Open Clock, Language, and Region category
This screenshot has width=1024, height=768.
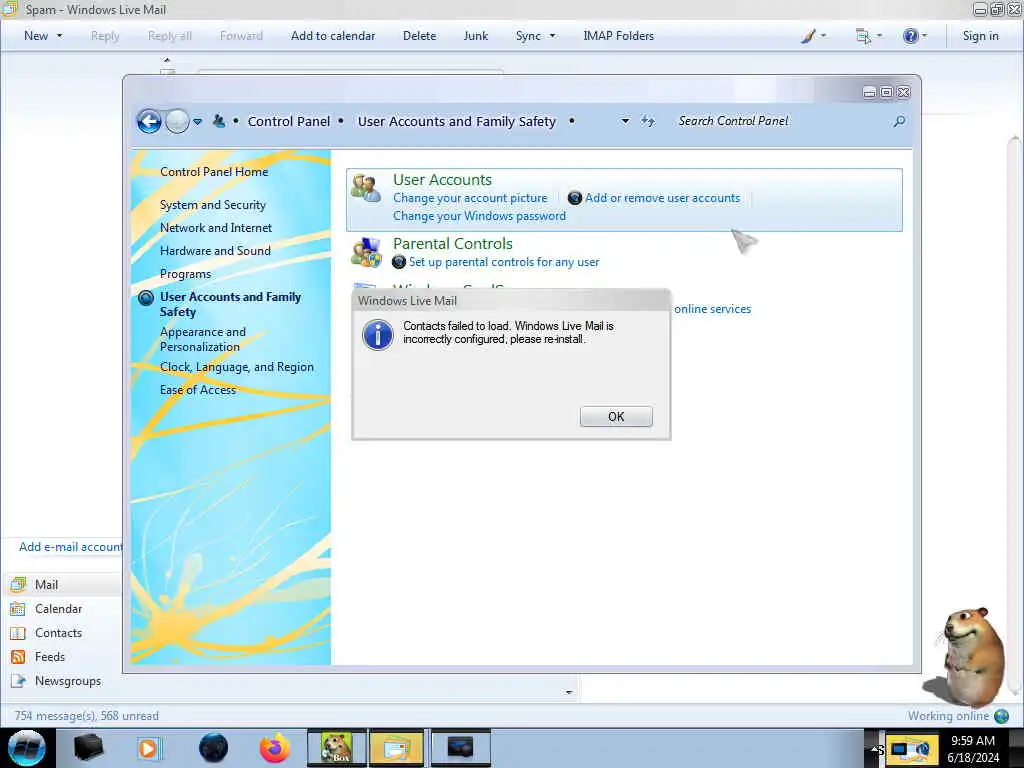click(x=236, y=367)
